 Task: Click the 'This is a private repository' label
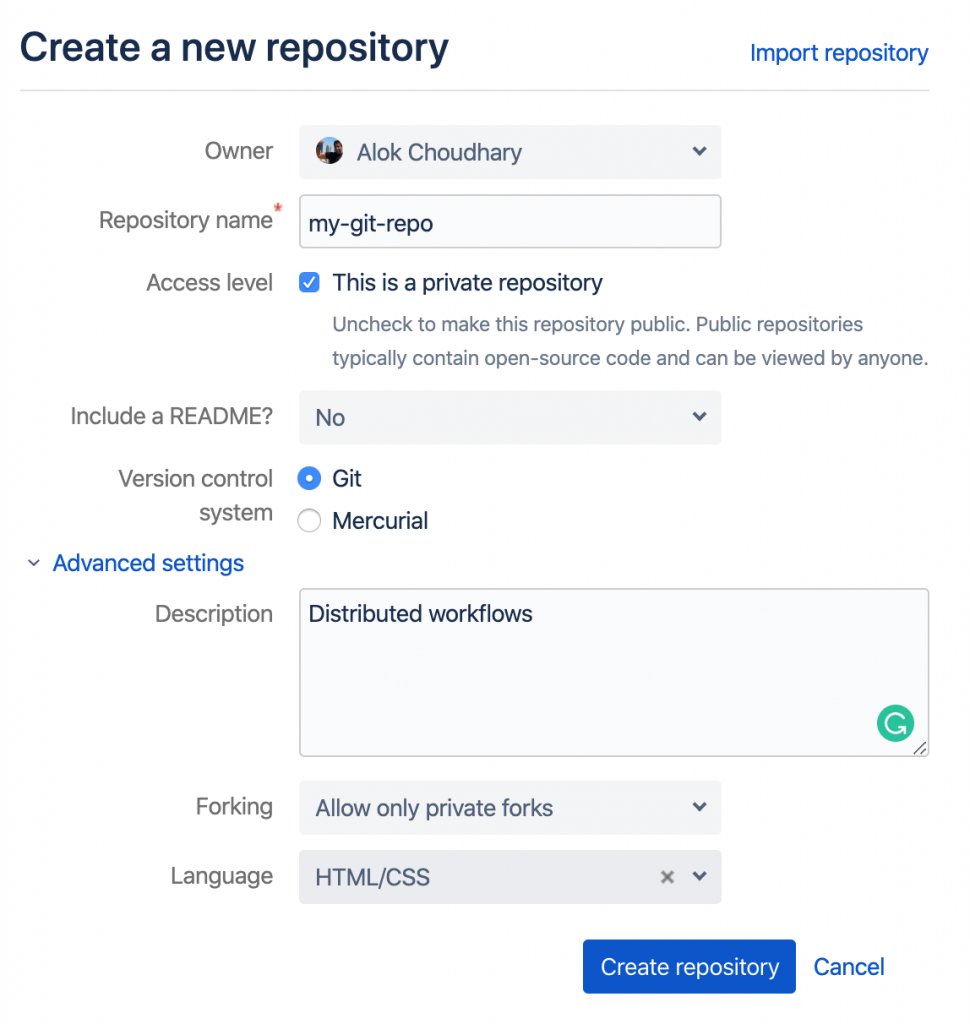467,283
